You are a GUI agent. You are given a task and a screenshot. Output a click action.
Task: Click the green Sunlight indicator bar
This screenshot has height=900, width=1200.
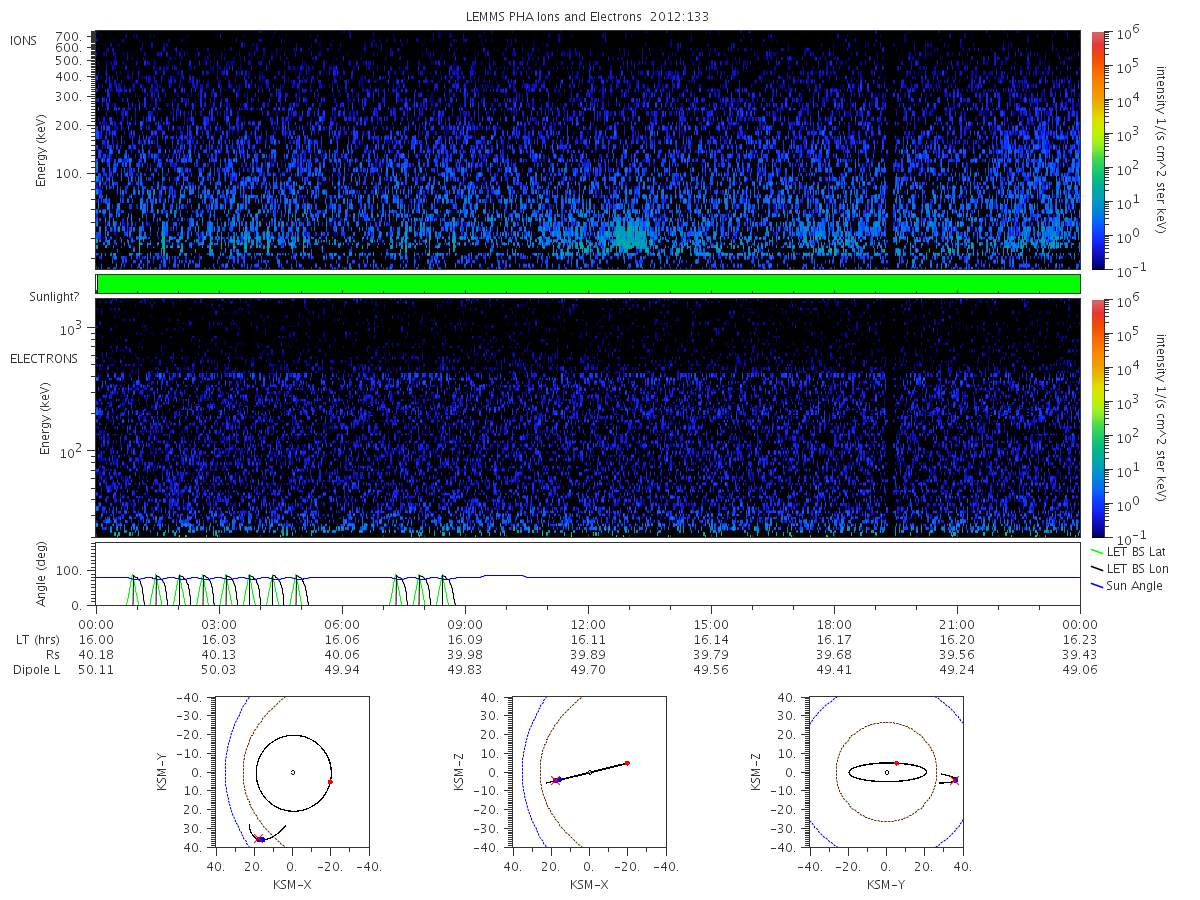pos(588,284)
